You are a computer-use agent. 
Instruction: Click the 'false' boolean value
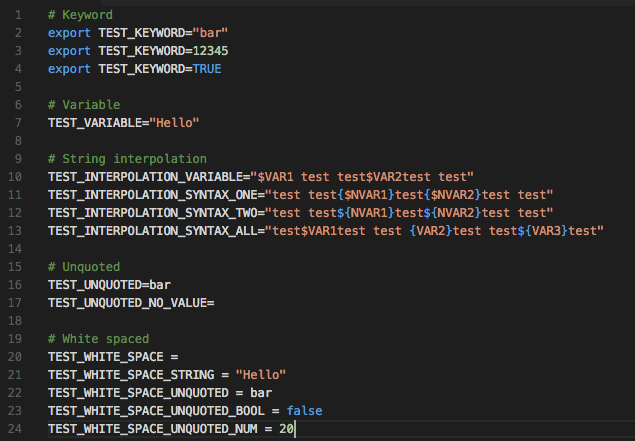[304, 411]
